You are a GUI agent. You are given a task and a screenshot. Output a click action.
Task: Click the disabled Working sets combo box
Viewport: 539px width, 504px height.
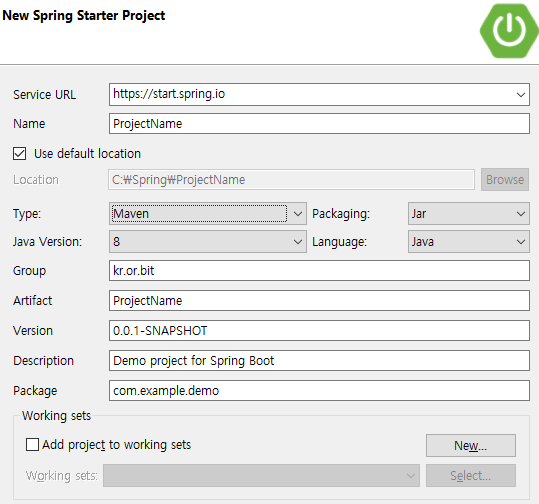261,475
